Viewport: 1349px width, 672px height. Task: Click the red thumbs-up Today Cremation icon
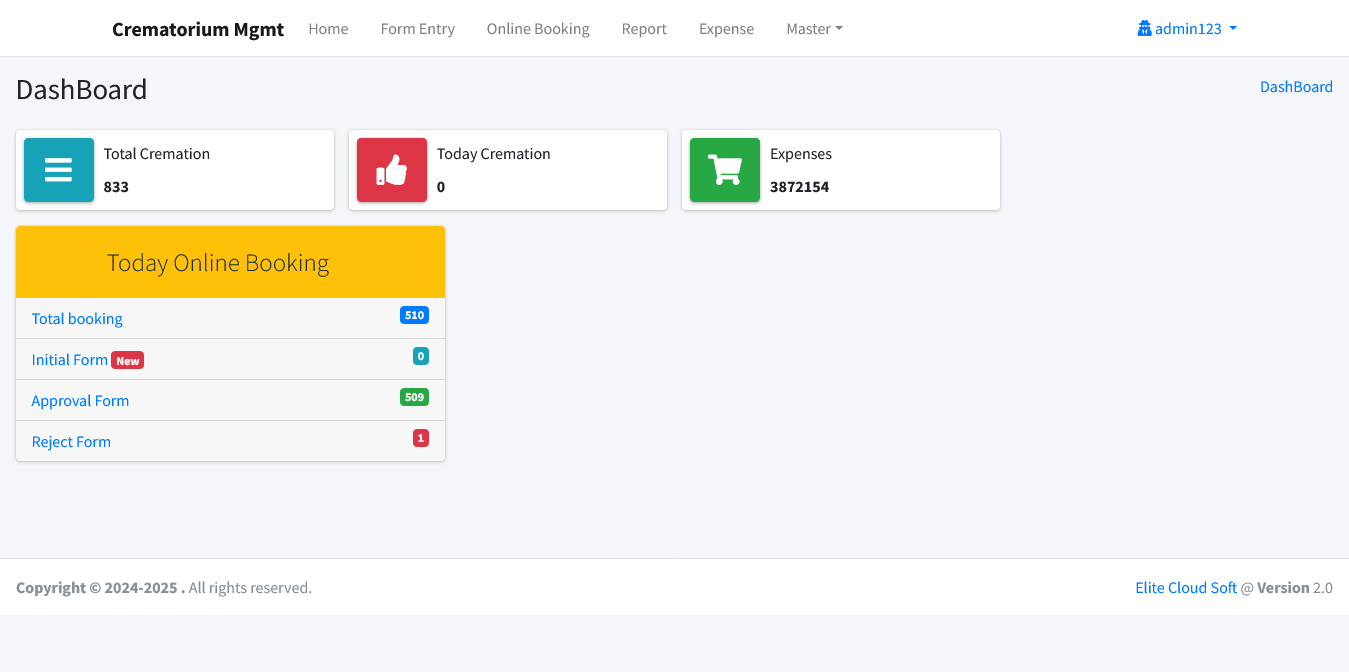(392, 170)
